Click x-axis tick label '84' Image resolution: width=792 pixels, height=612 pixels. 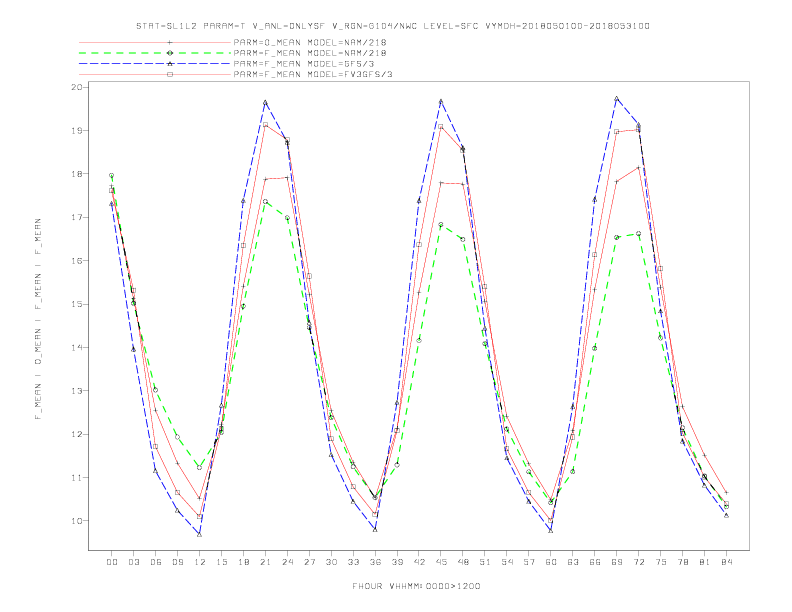726,562
